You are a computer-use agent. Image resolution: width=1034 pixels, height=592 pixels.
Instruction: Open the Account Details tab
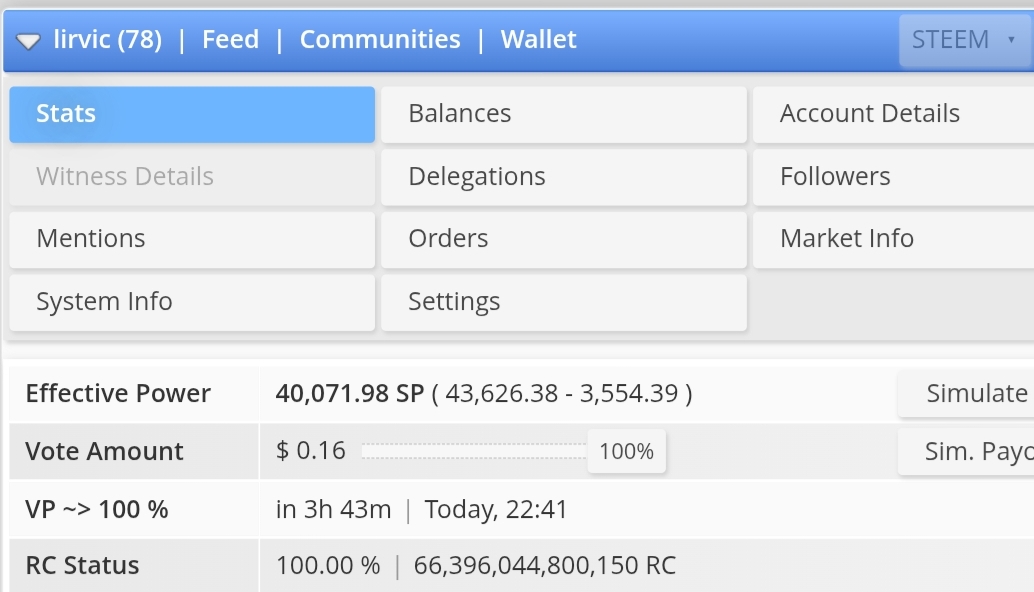tap(892, 114)
